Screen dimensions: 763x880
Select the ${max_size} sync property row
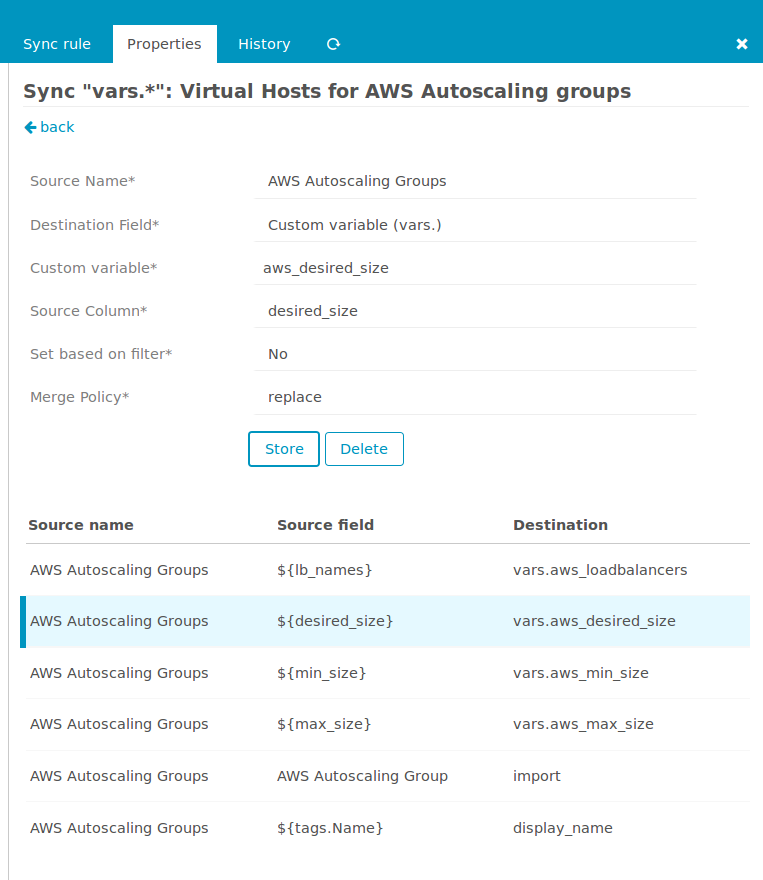(x=388, y=725)
